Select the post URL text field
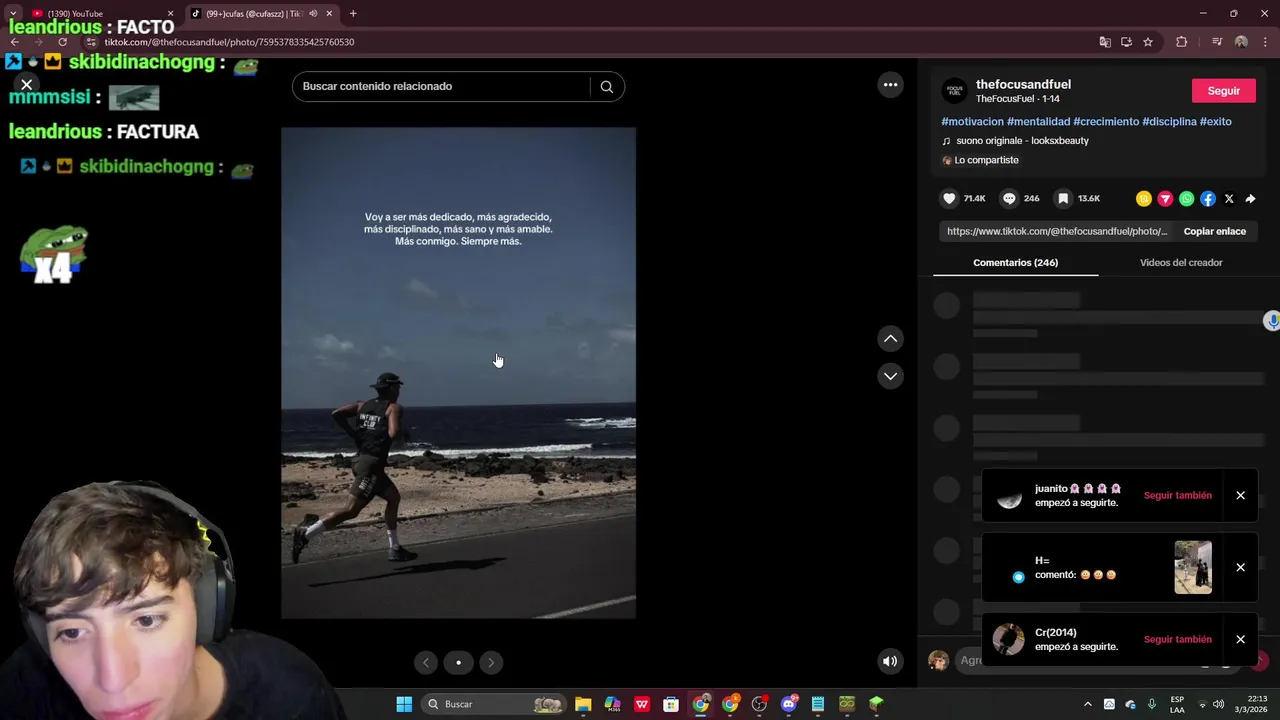The height and width of the screenshot is (720, 1280). (x=1056, y=231)
